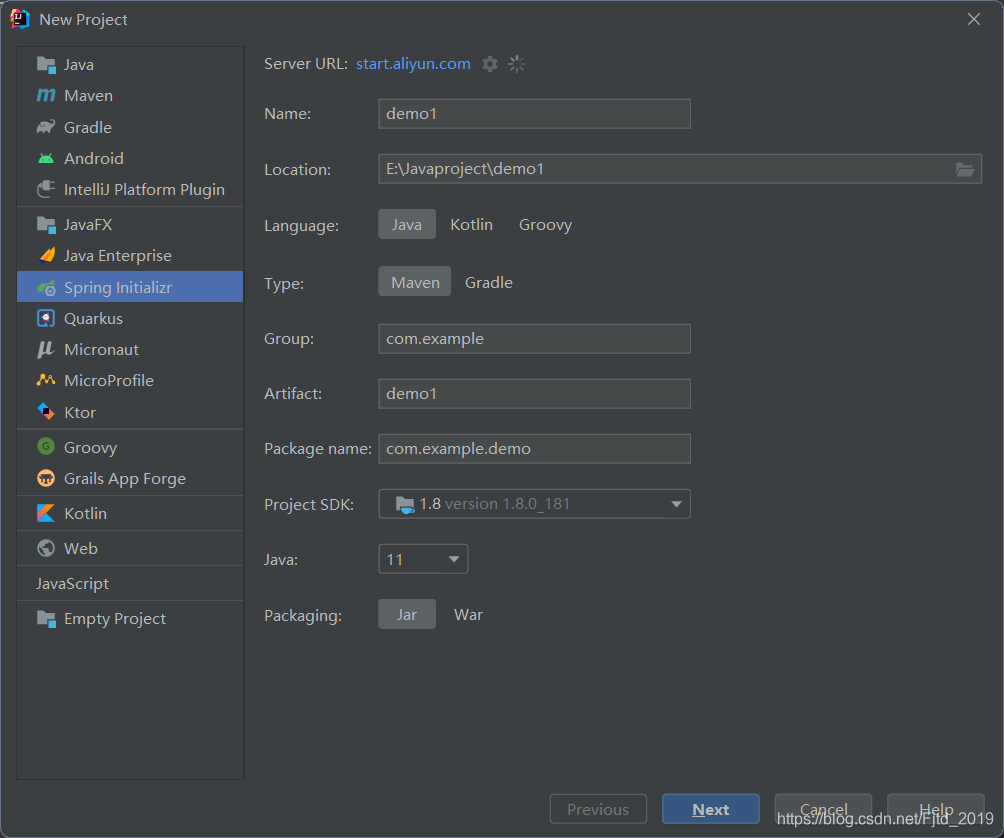Image resolution: width=1004 pixels, height=838 pixels.
Task: Select Maven project category label
Action: [88, 95]
